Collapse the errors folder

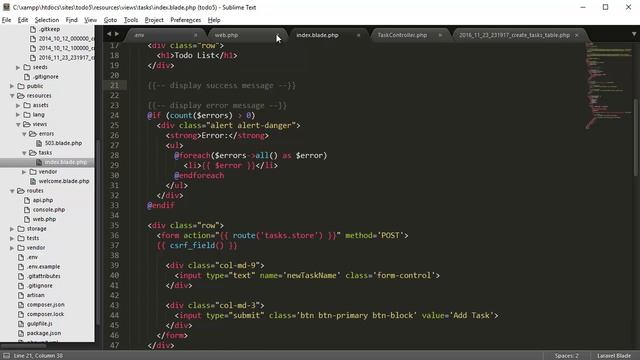(x=24, y=134)
